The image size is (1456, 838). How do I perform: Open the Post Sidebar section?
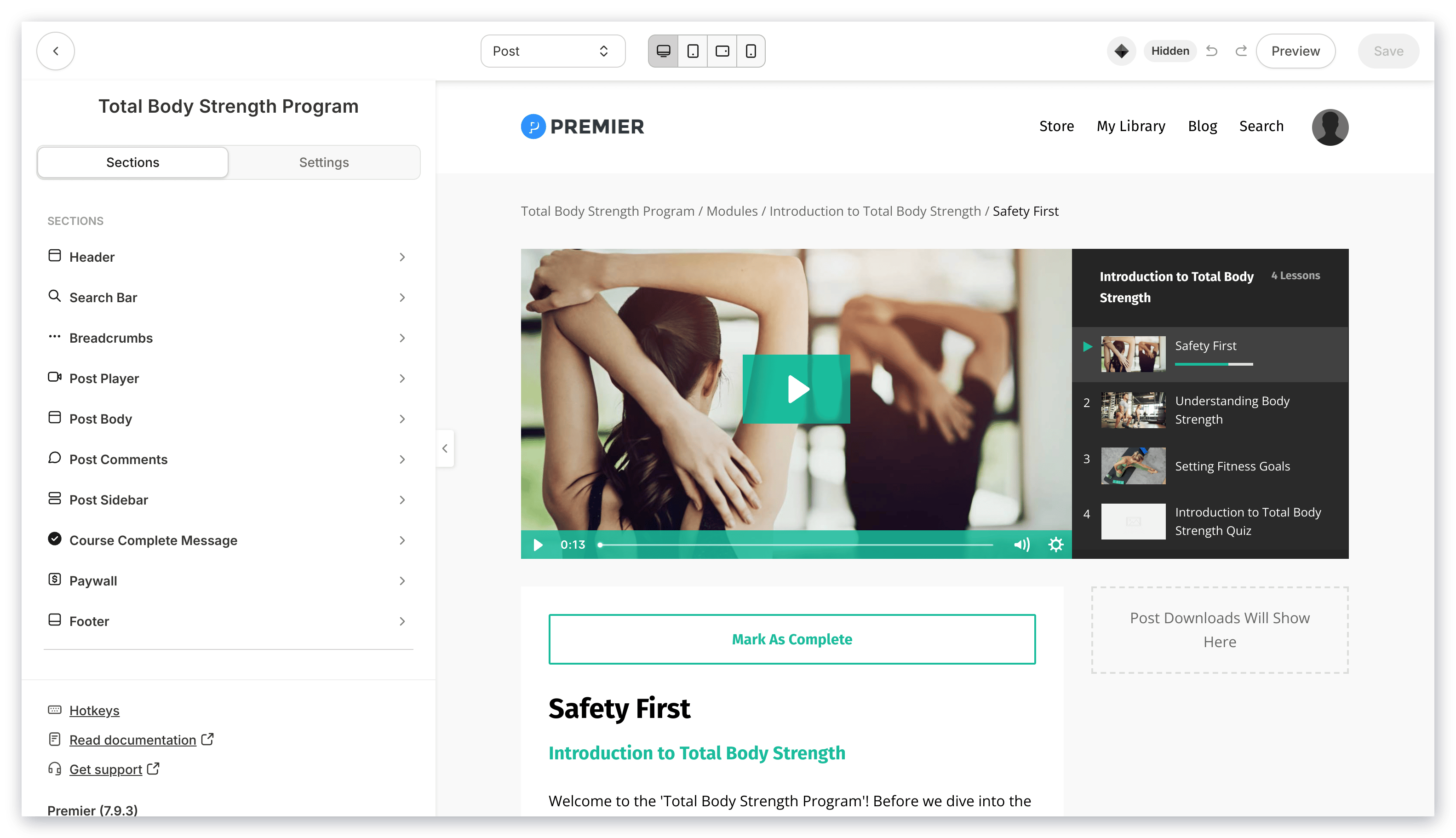click(228, 499)
